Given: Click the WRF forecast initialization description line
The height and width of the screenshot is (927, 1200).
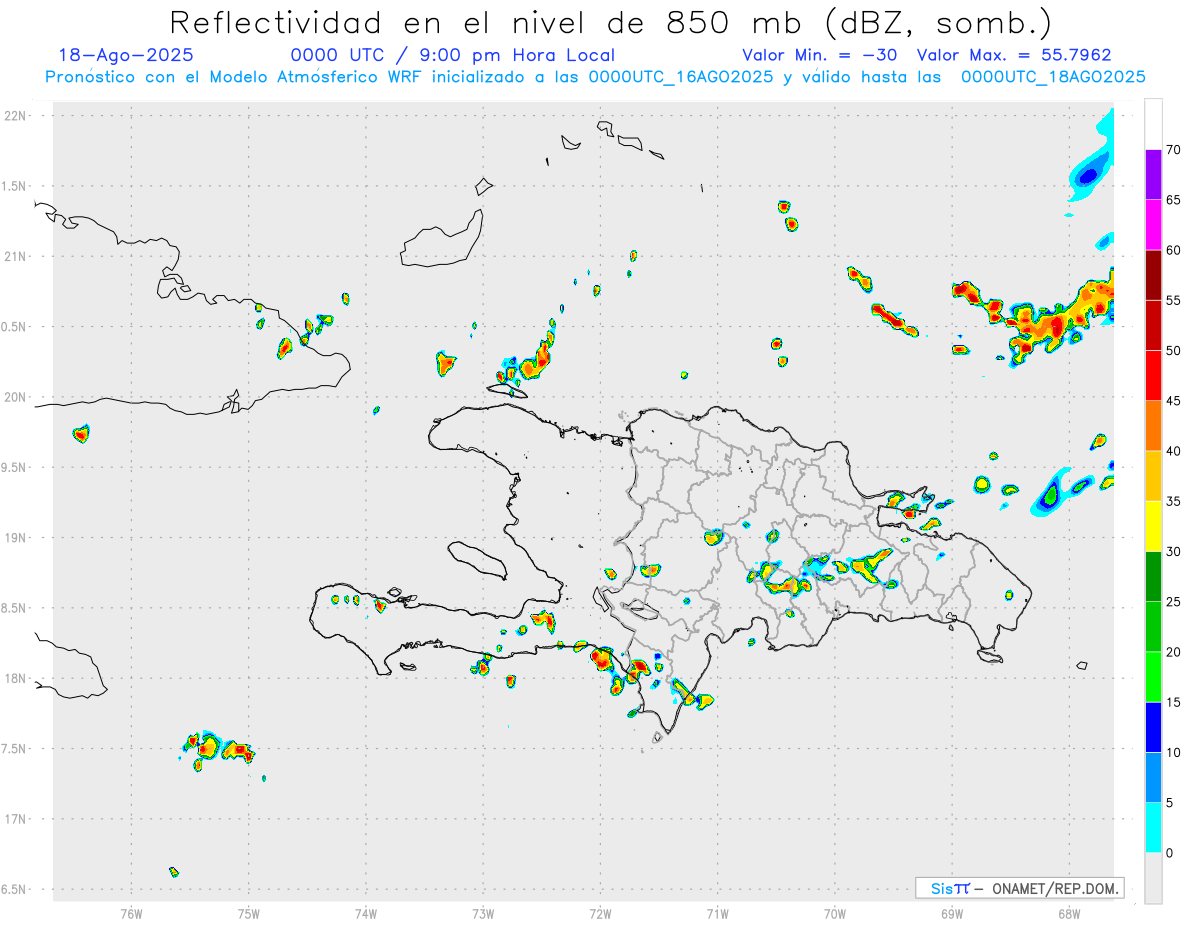Looking at the screenshot, I should [595, 77].
